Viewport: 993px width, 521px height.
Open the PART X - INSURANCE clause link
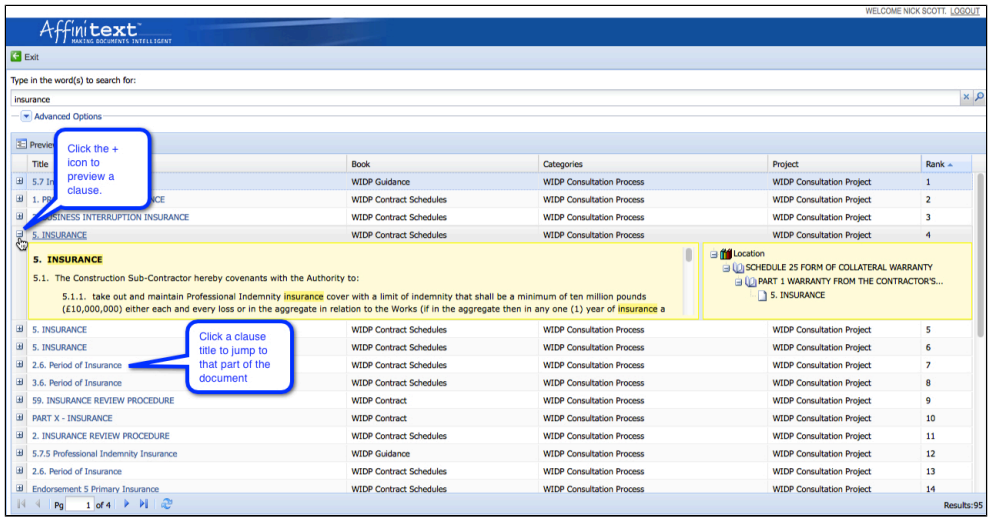point(72,418)
